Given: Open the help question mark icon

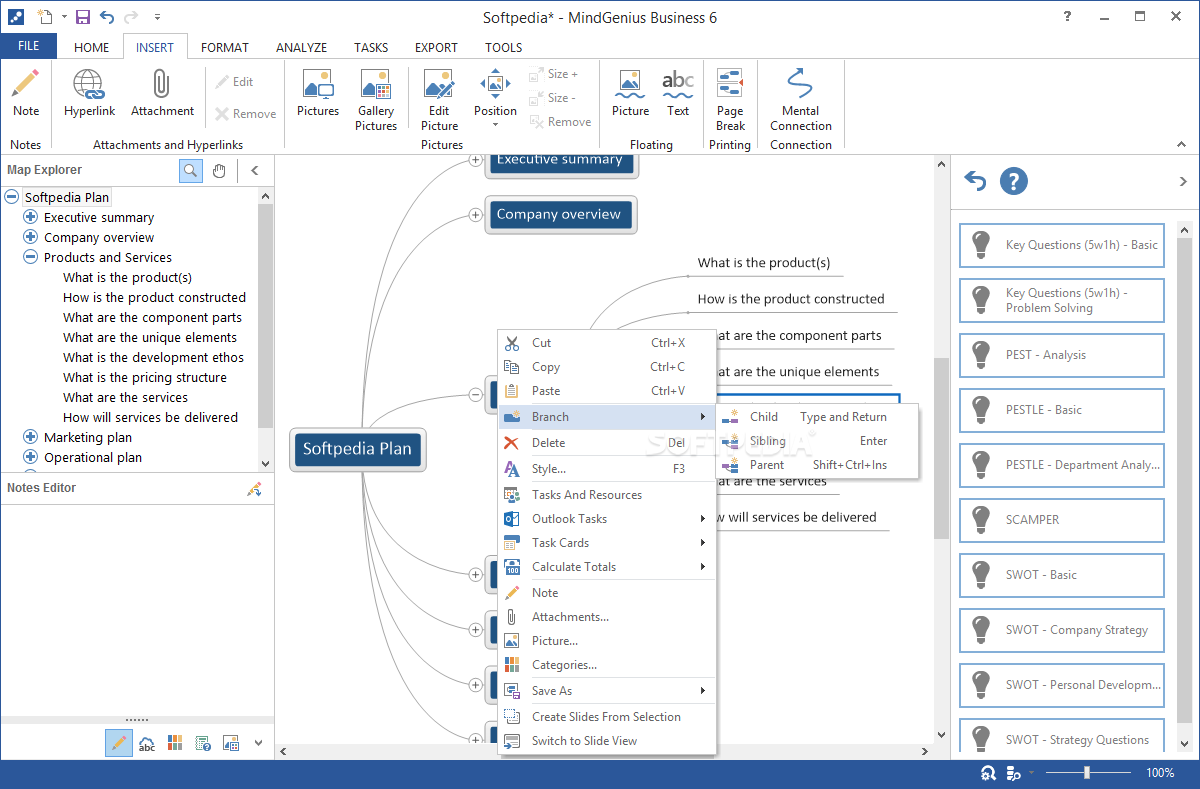Looking at the screenshot, I should coord(1014,181).
